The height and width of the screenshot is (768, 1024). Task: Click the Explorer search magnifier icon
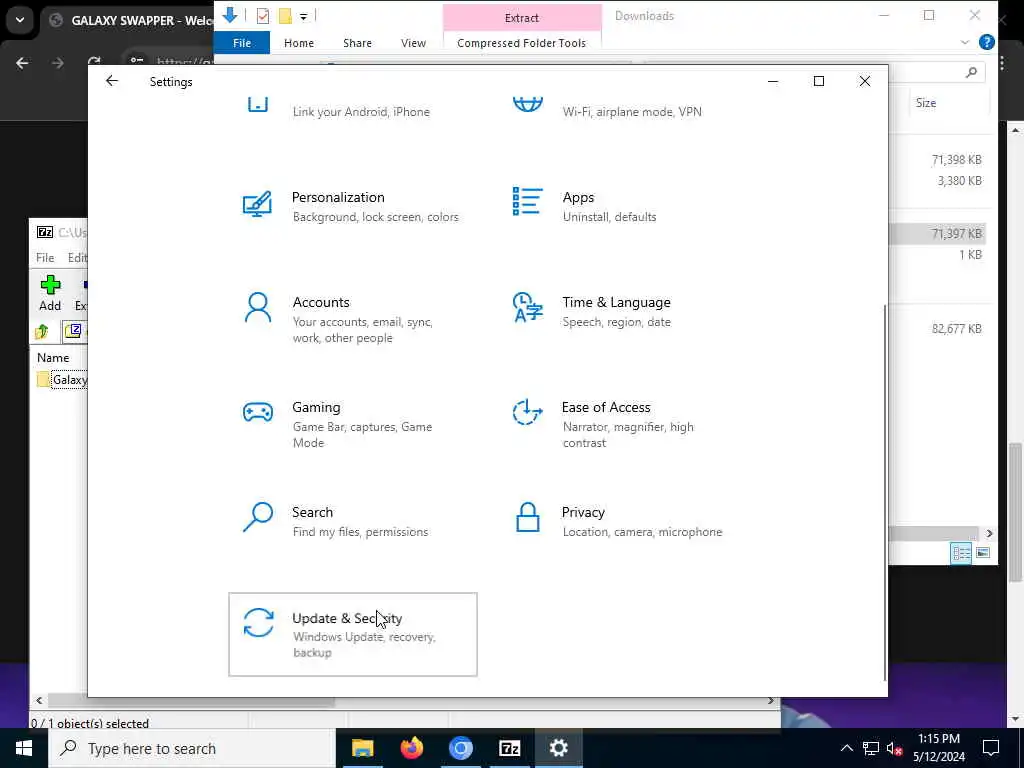(971, 72)
